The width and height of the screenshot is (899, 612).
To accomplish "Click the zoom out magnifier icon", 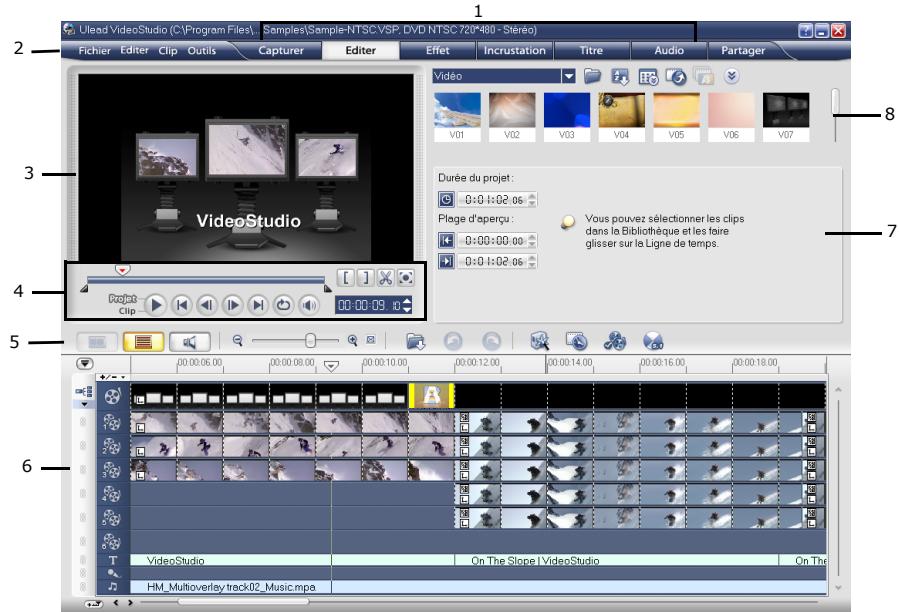I will click(237, 341).
